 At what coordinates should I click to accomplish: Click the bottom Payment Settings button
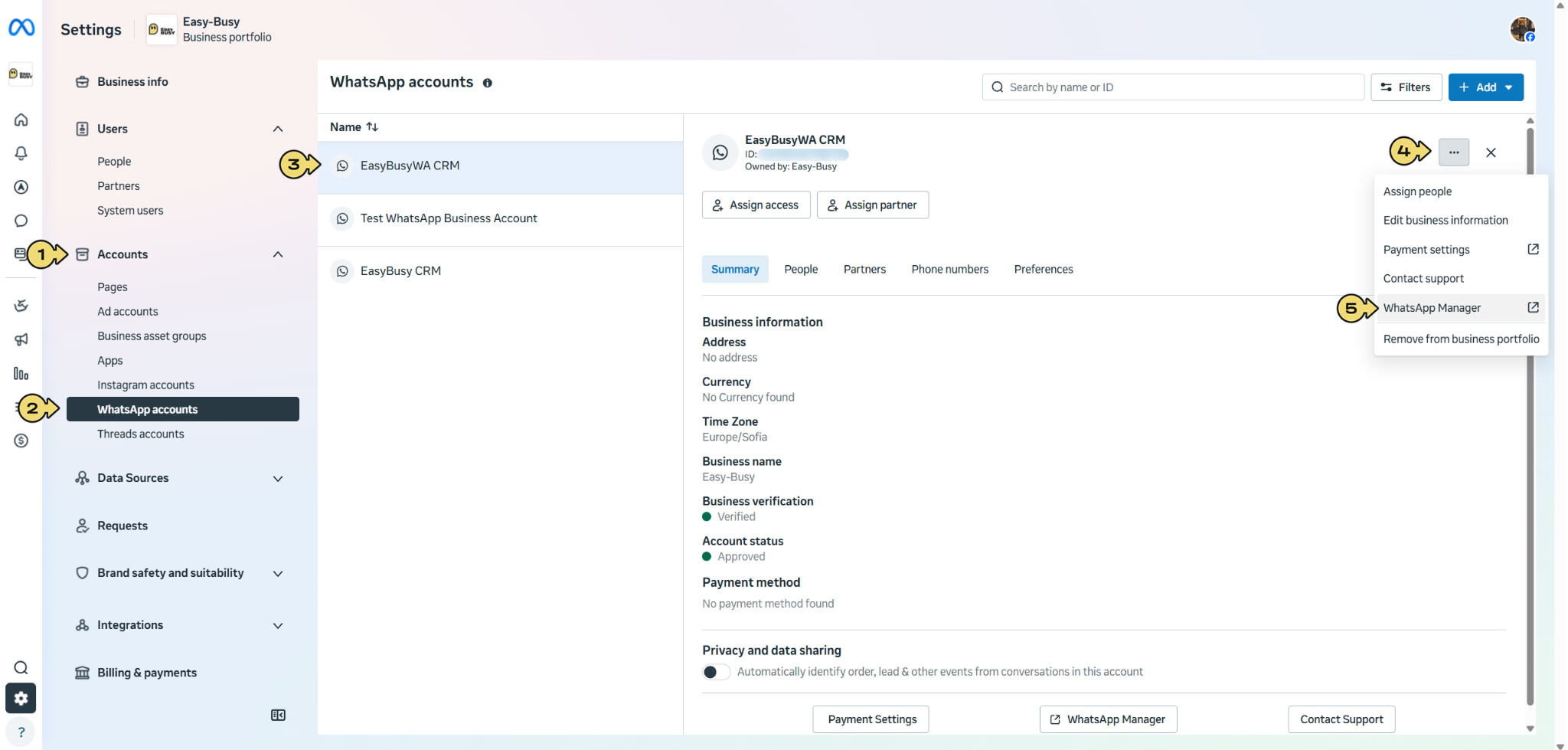(x=871, y=719)
